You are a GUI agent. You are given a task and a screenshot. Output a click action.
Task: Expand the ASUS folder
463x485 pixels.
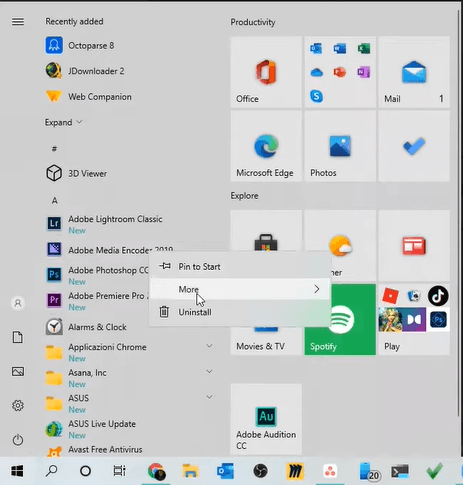209,397
